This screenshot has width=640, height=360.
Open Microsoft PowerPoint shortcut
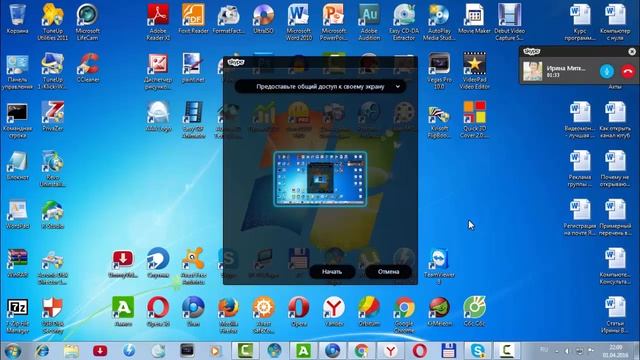(334, 22)
